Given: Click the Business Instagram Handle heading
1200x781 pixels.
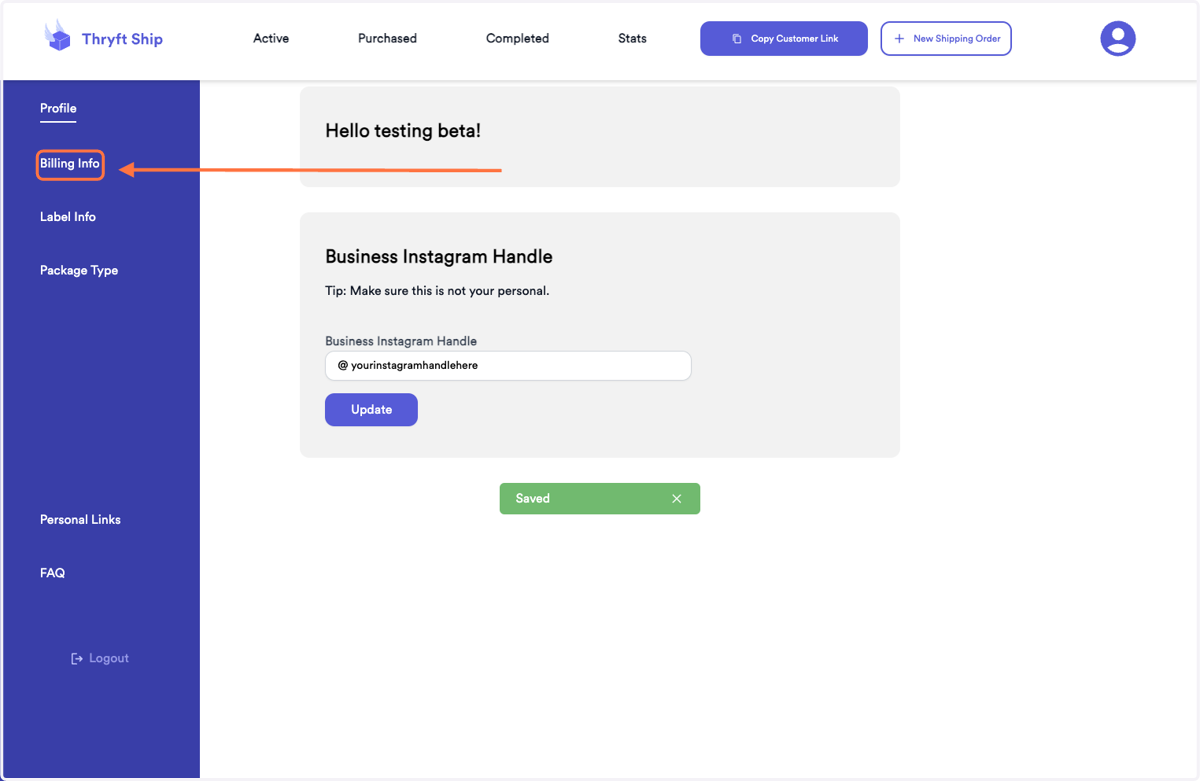Looking at the screenshot, I should (439, 257).
